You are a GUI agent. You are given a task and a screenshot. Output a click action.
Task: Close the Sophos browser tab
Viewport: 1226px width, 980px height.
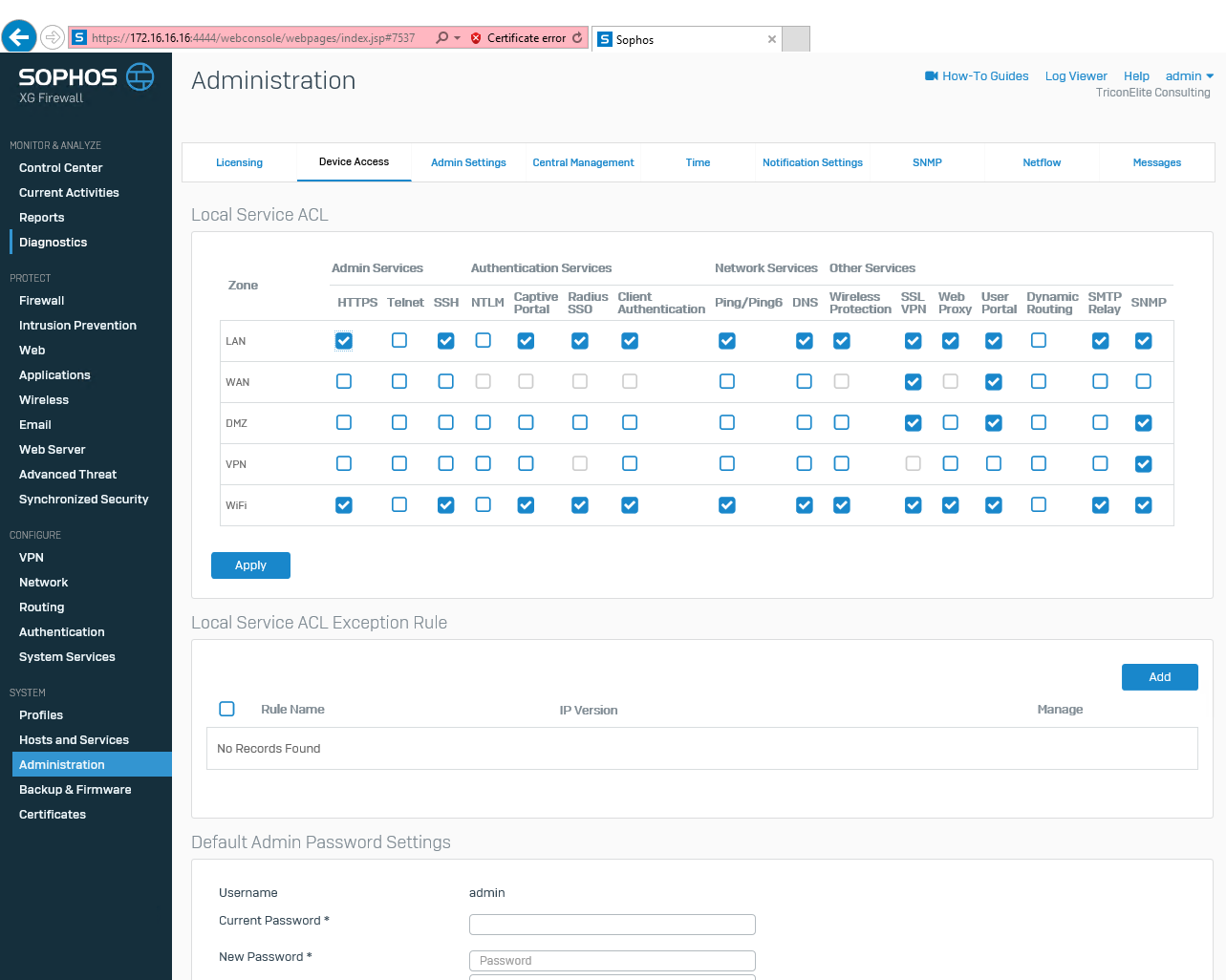[x=772, y=39]
